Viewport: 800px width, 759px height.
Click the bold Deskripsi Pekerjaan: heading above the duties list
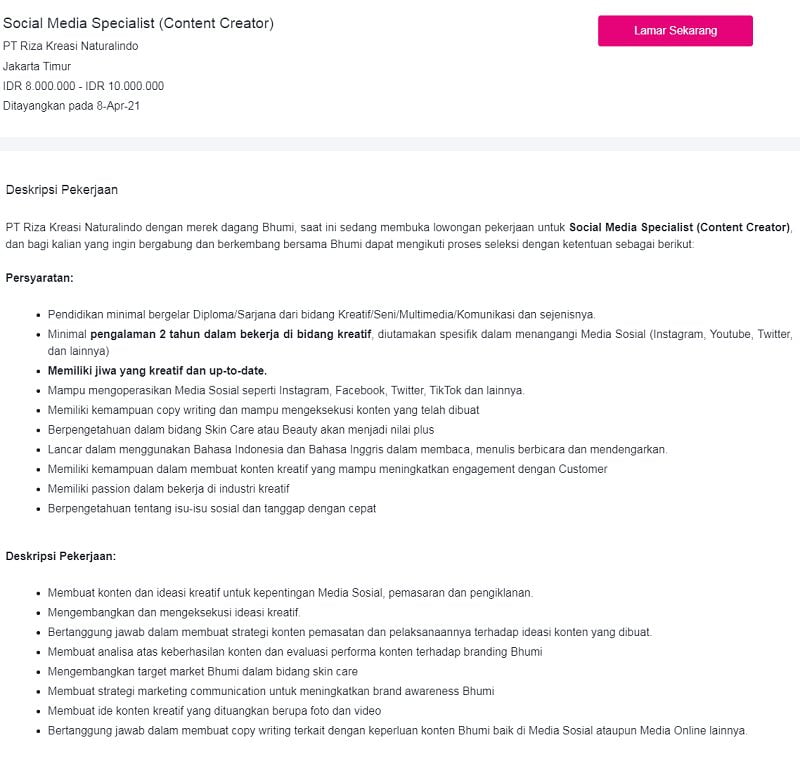[61, 556]
